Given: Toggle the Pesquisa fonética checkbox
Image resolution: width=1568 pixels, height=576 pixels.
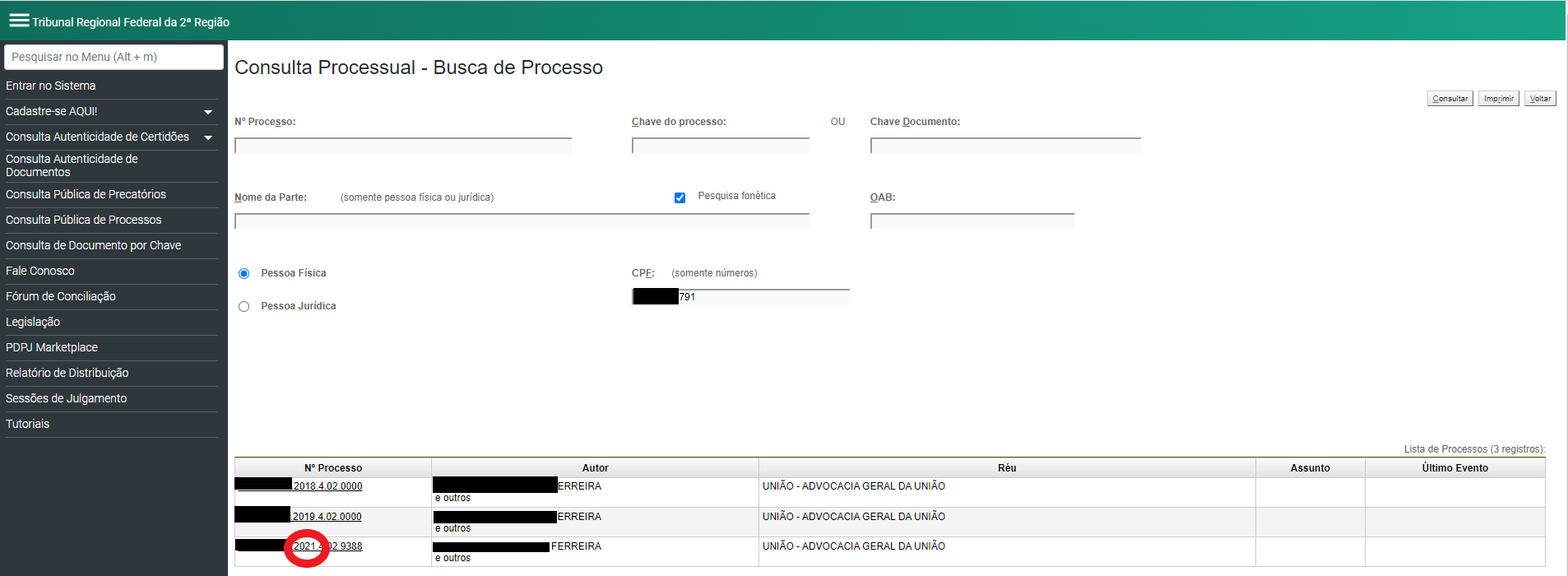Looking at the screenshot, I should 680,197.
